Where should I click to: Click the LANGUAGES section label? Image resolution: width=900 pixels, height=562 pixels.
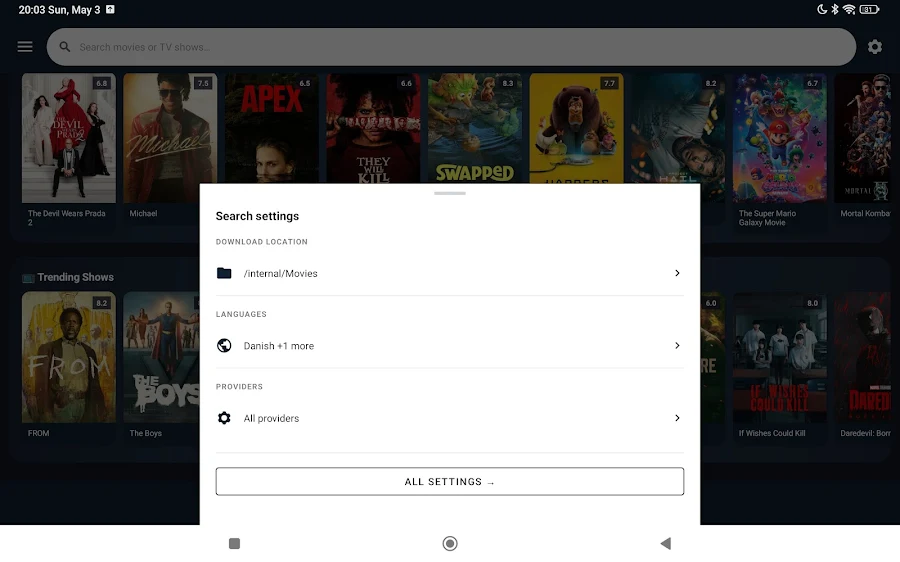tap(241, 314)
